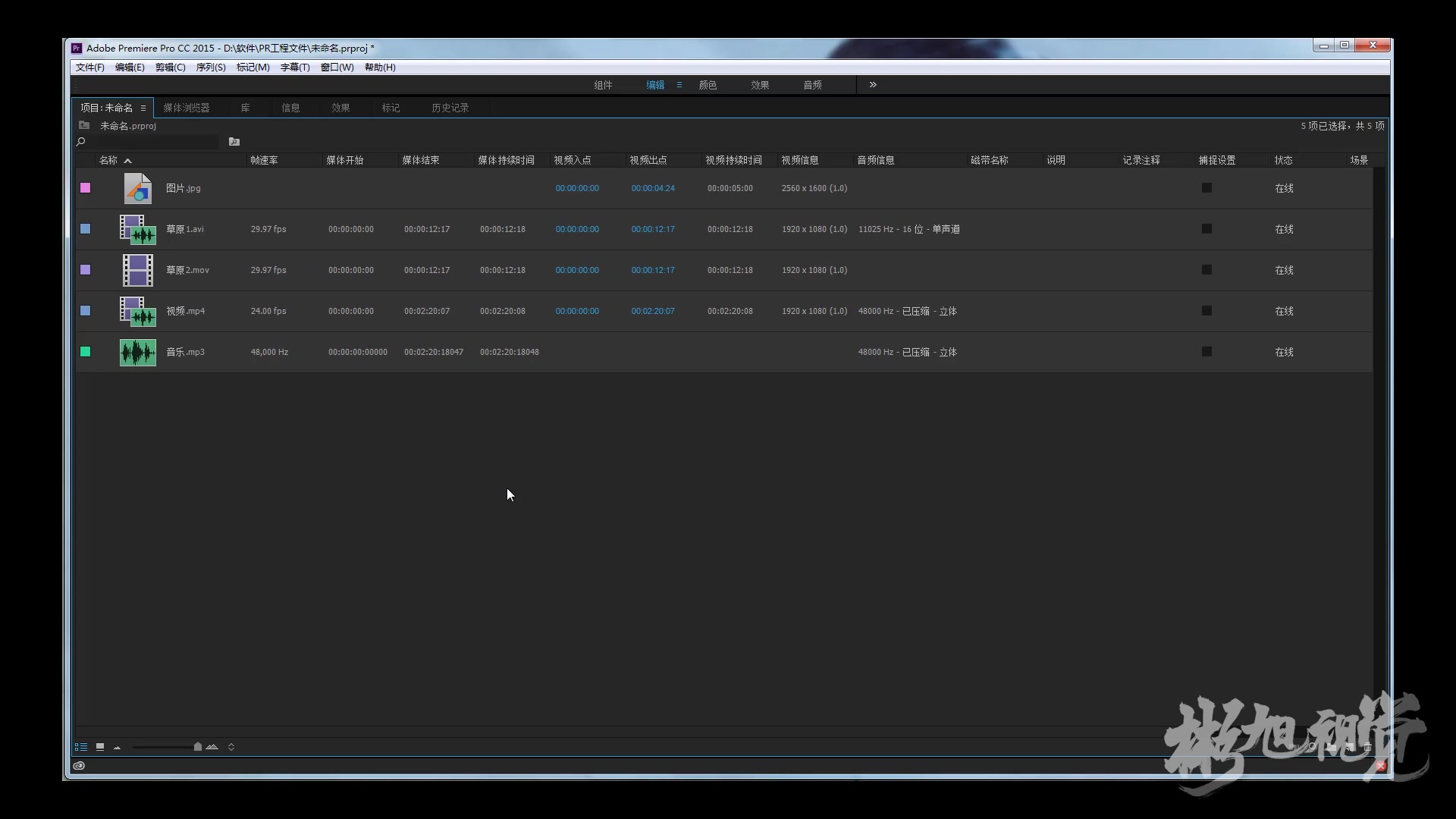Click the 未命名.prproj folder icon
The width and height of the screenshot is (1456, 819).
click(84, 126)
